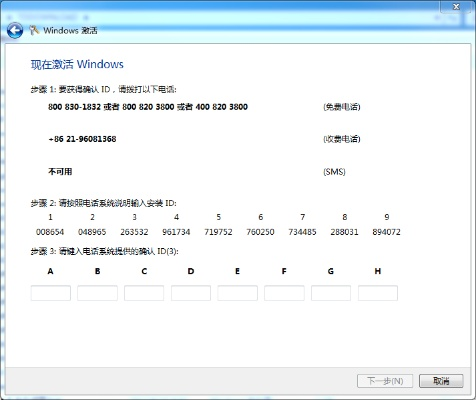The width and height of the screenshot is (476, 400).
Task: Go back with the blue arrow button
Action: coord(15,30)
